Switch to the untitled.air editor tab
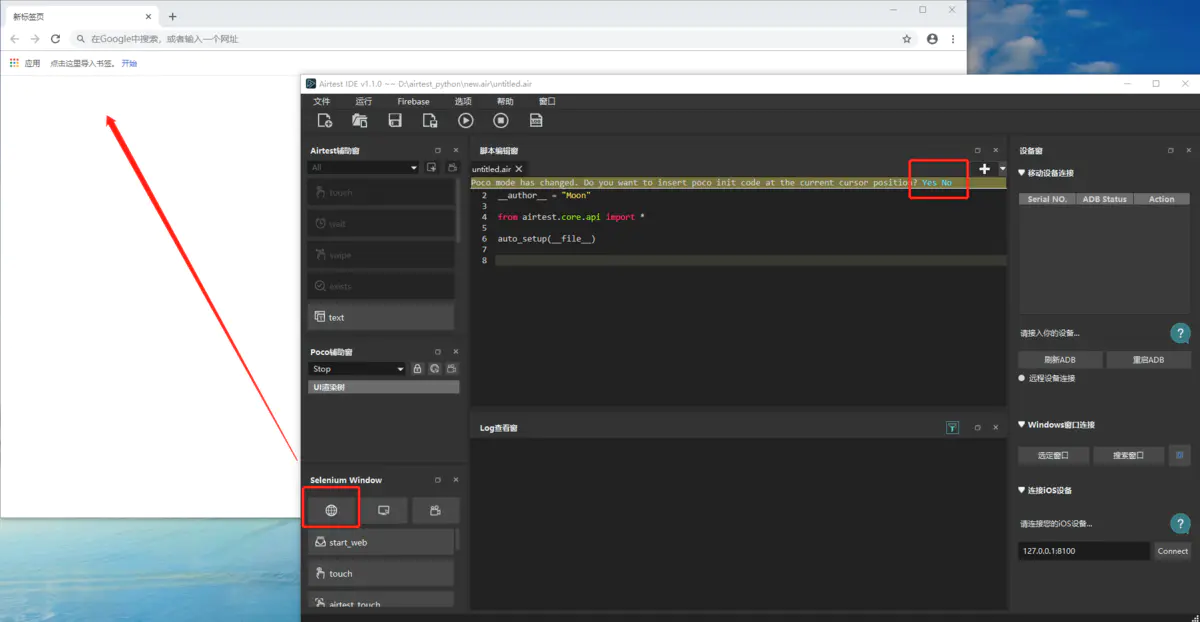 pos(491,168)
